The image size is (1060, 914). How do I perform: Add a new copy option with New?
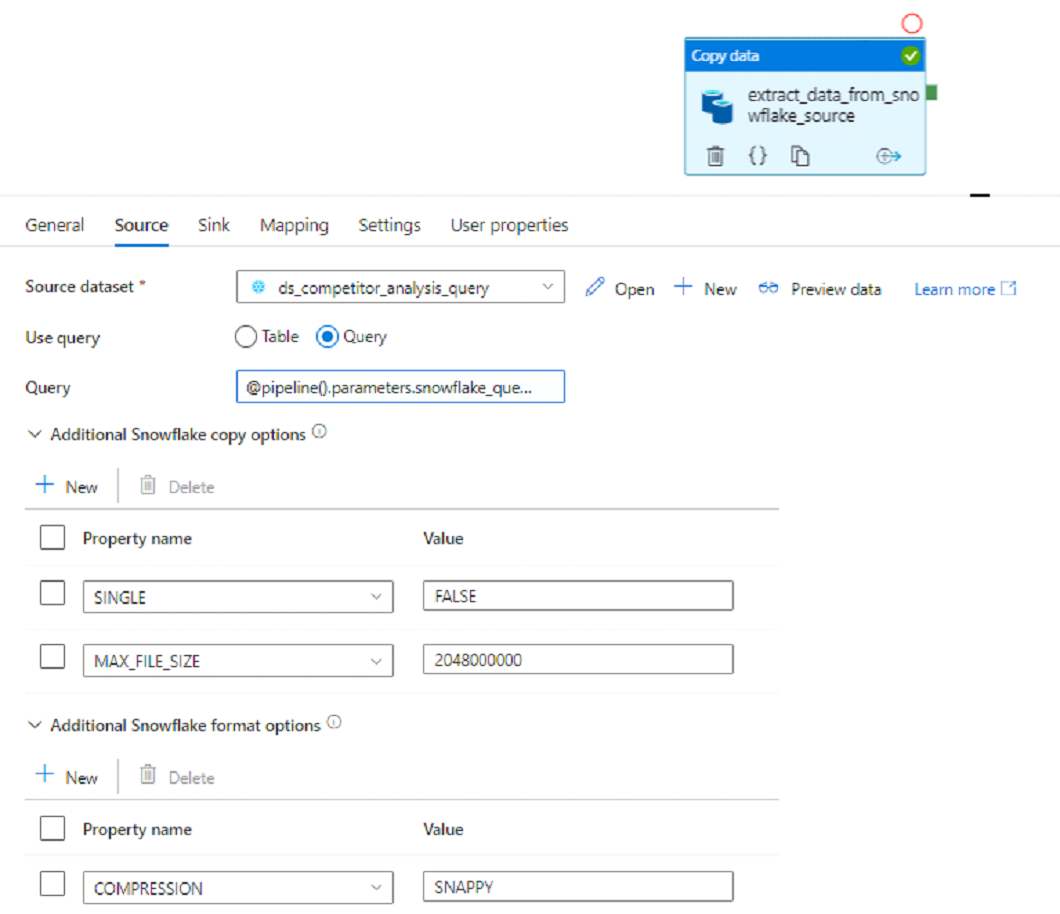(x=67, y=486)
